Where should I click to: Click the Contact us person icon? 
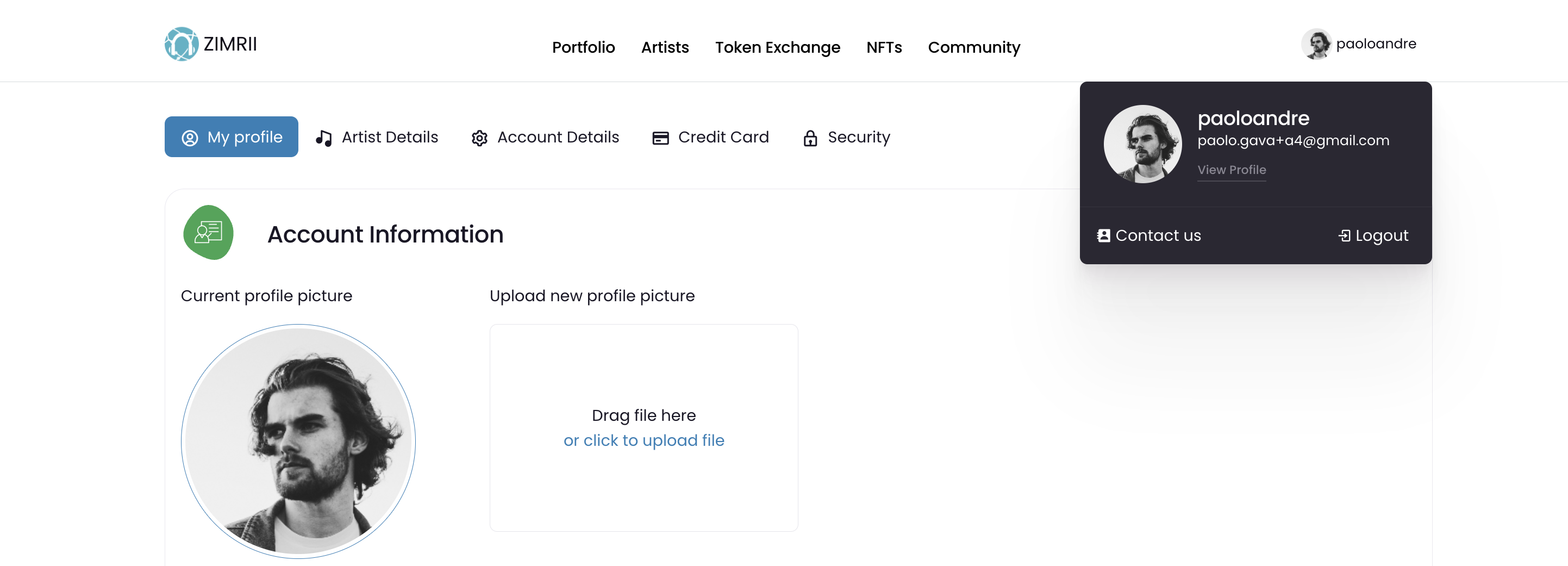click(1103, 235)
